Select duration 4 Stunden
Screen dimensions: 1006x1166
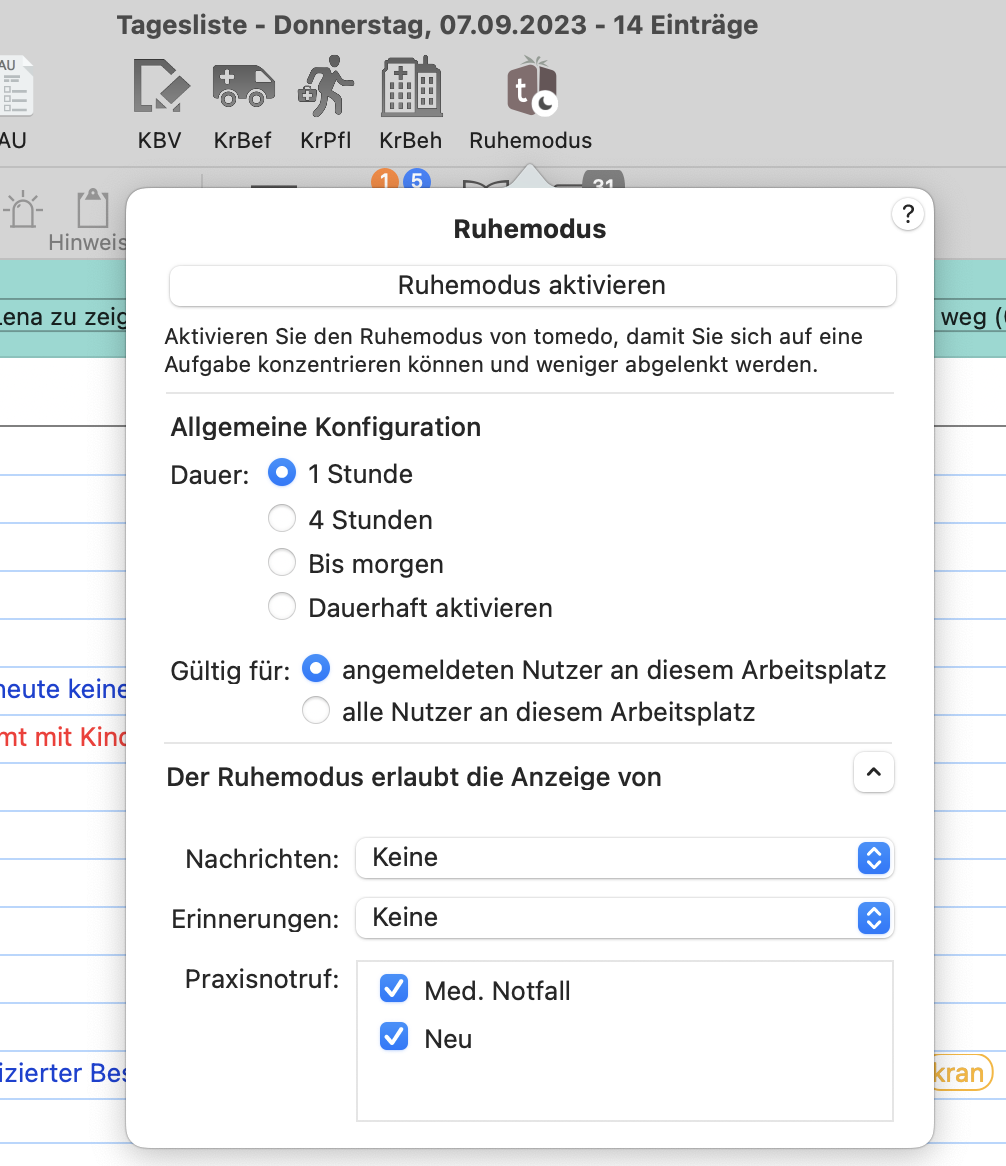point(282,519)
